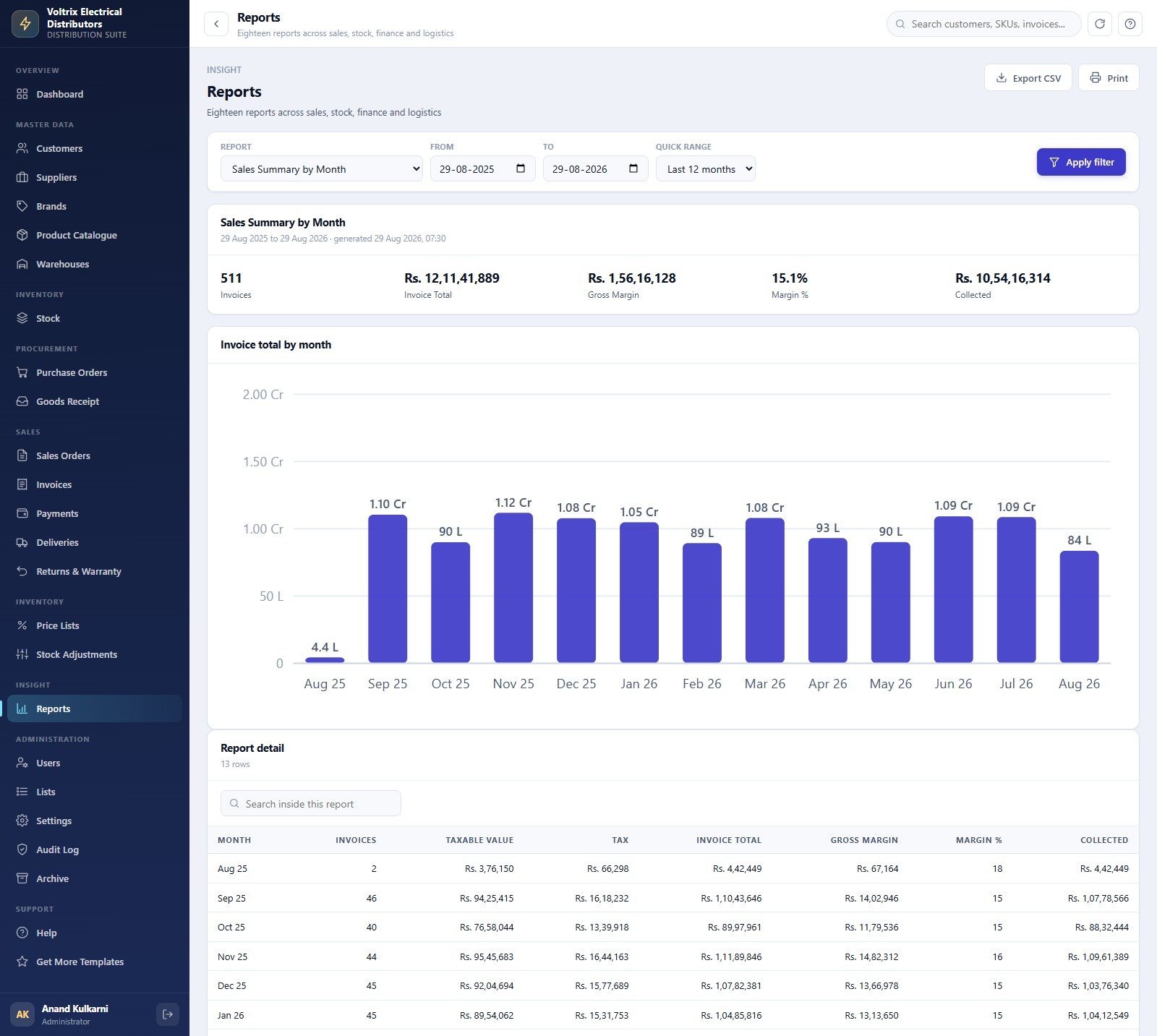
Task: Click the Payments card icon
Action: coord(22,513)
